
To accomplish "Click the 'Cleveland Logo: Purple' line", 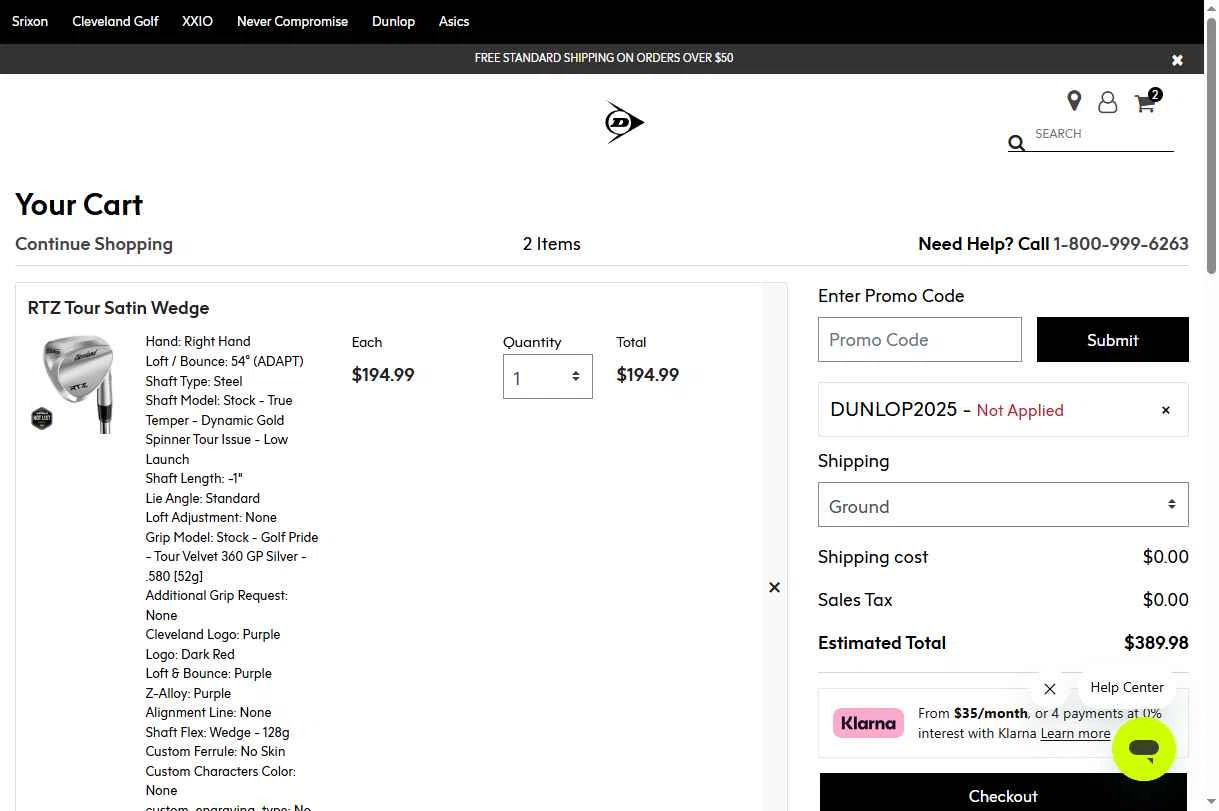I will click(x=213, y=634).
